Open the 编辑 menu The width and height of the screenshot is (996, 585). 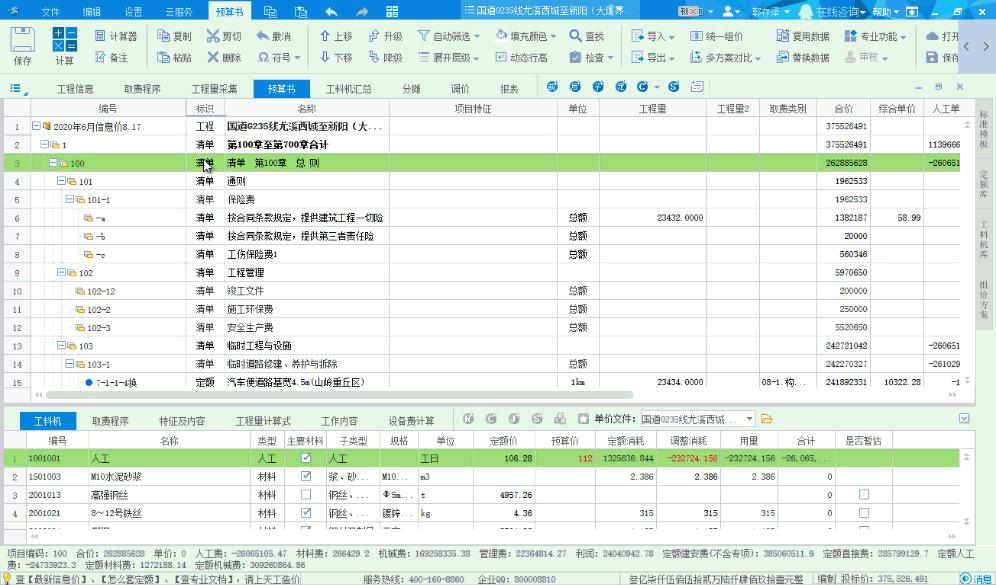[91, 11]
